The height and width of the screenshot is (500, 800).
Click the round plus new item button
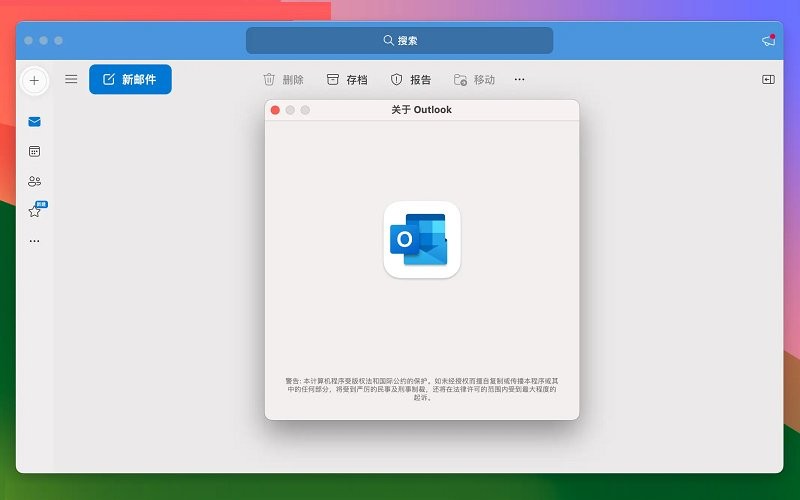[x=34, y=80]
